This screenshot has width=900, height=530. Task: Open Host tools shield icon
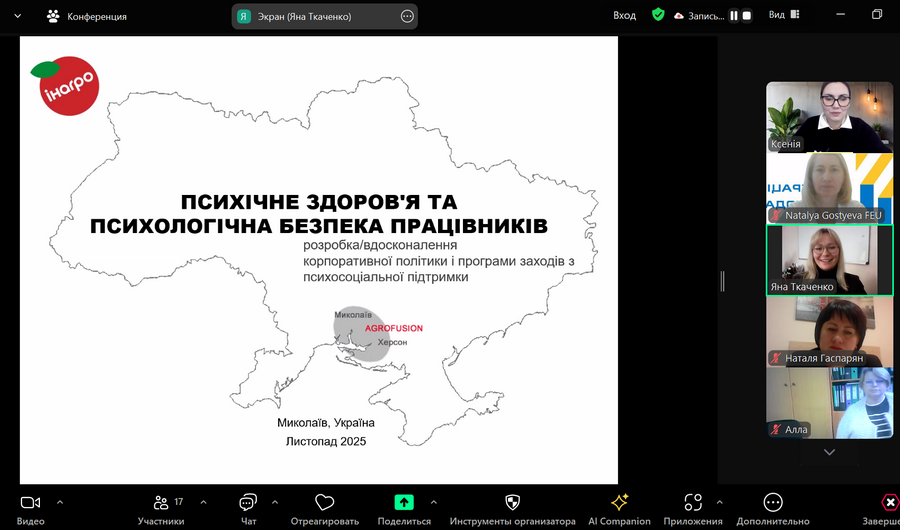(x=512, y=502)
